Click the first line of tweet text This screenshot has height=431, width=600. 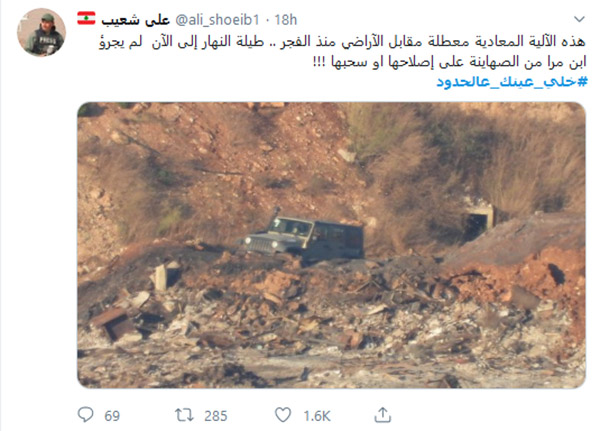(342, 42)
